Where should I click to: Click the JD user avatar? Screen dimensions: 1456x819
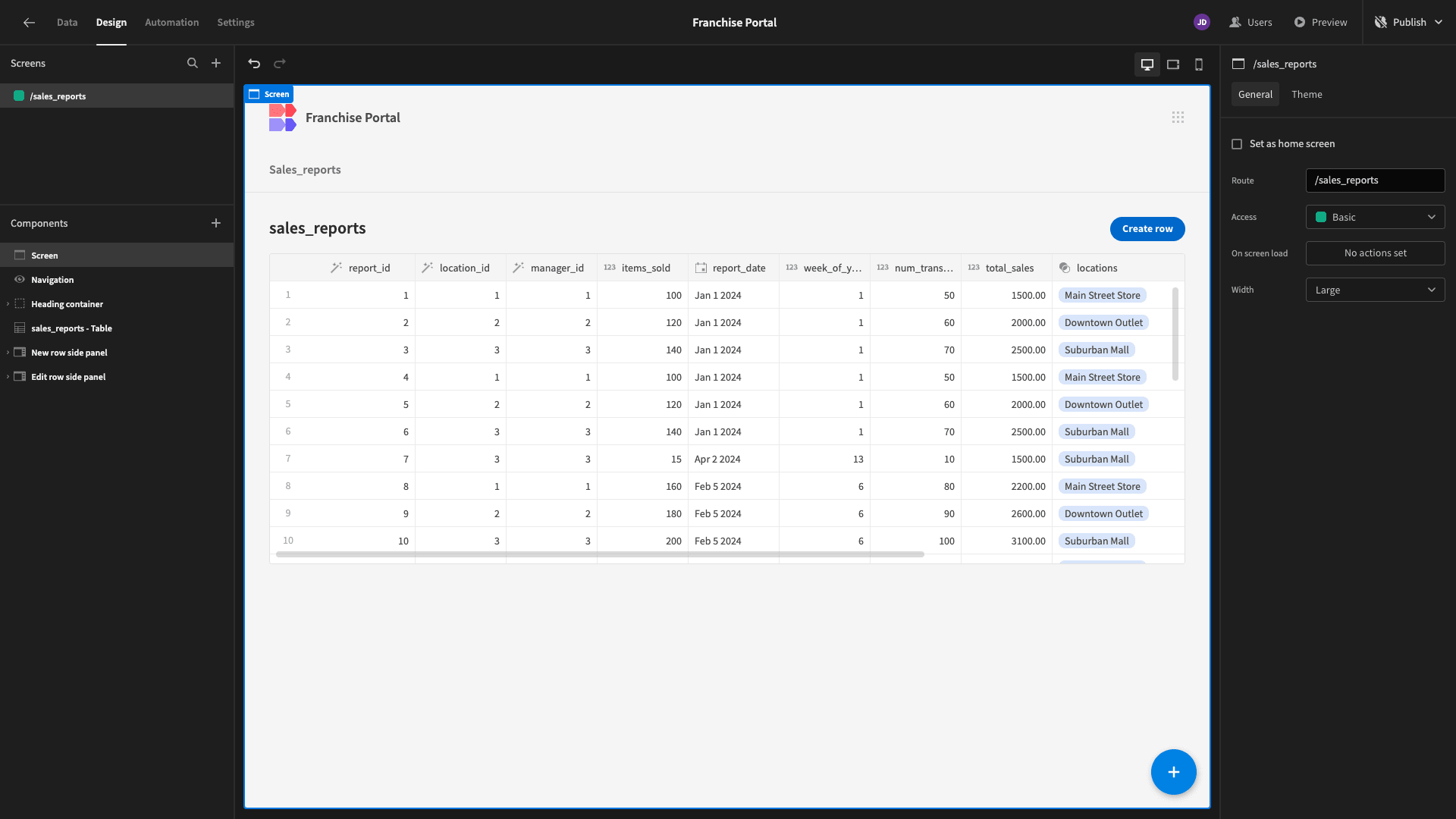1201,23
